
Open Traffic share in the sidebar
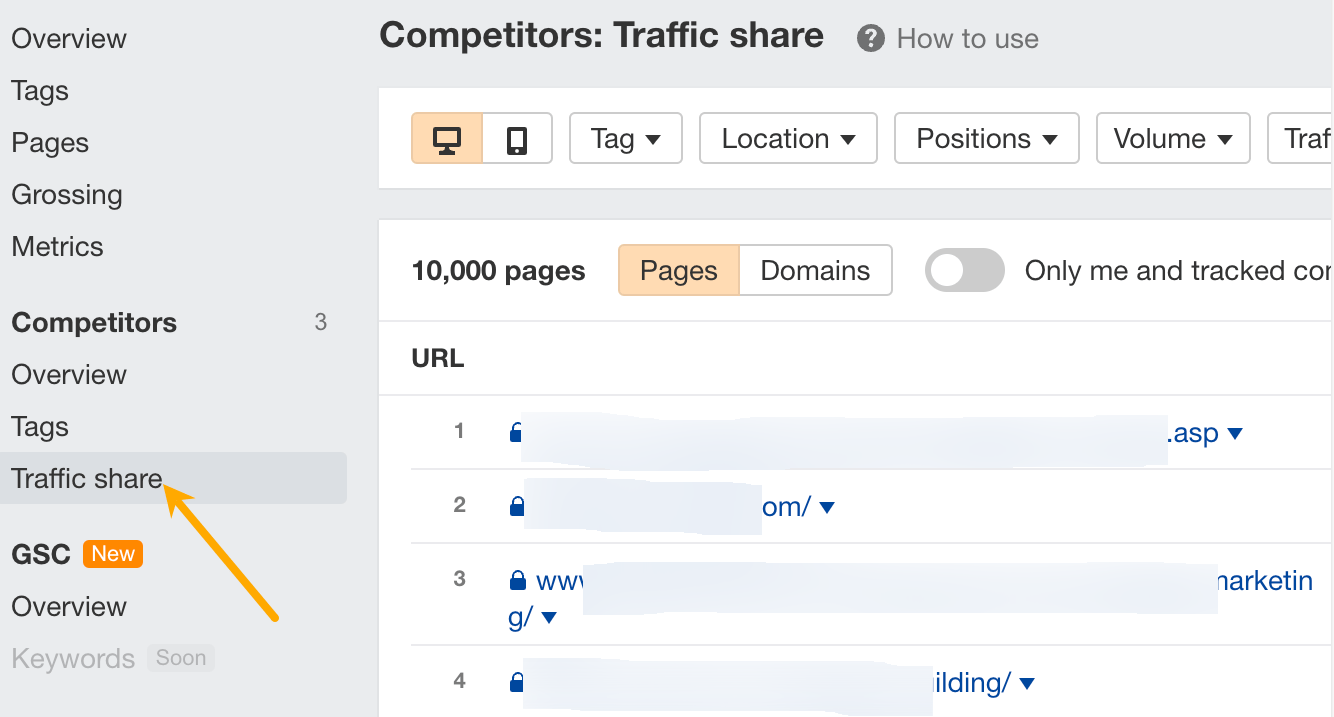tap(87, 479)
